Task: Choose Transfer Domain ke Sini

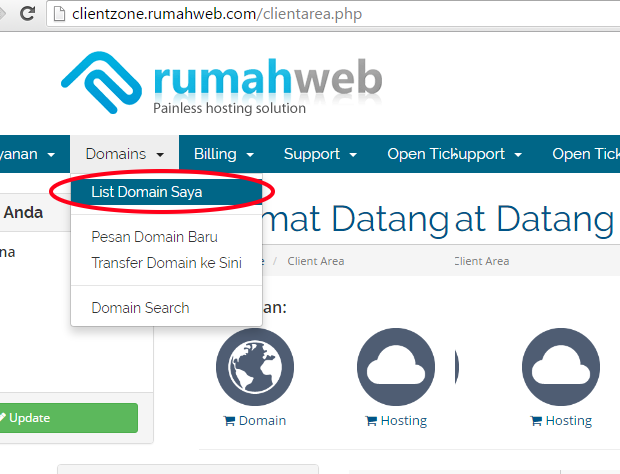Action: click(x=166, y=263)
